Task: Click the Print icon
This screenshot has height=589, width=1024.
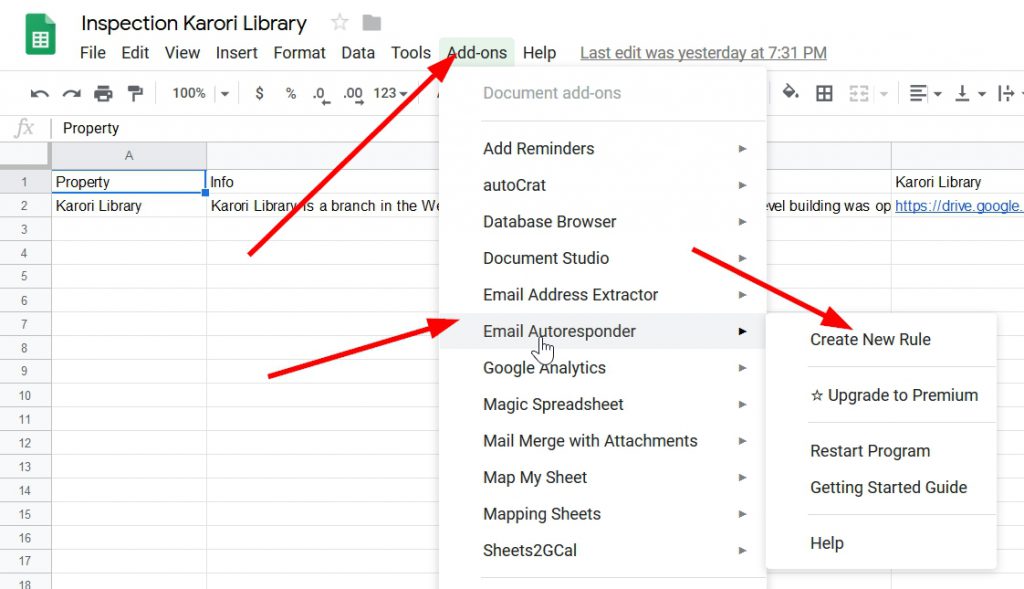Action: 103,94
